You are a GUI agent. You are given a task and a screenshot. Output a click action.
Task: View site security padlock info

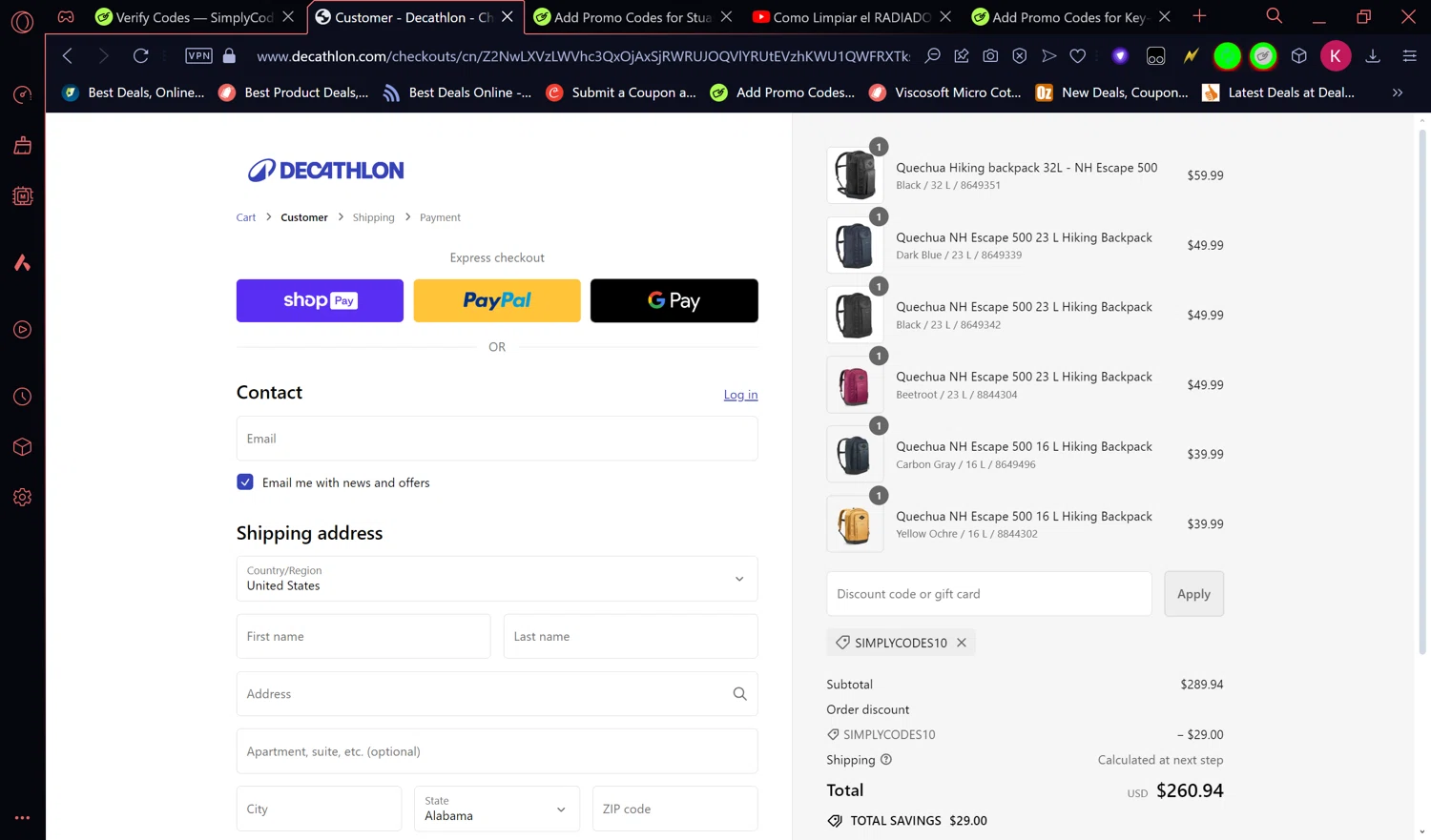point(229,56)
